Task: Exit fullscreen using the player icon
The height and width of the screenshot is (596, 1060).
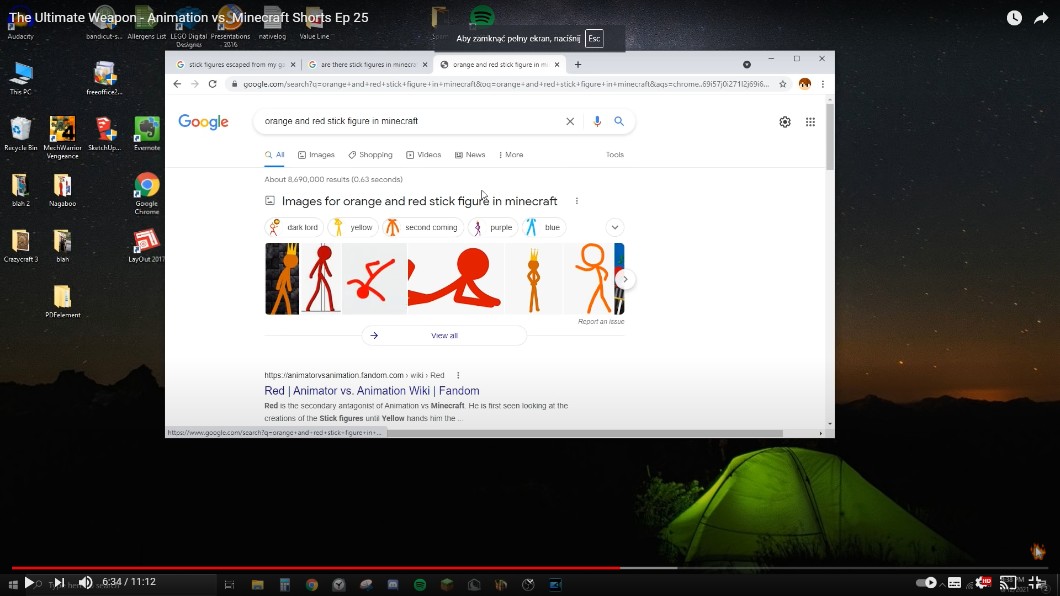Action: tap(1037, 582)
